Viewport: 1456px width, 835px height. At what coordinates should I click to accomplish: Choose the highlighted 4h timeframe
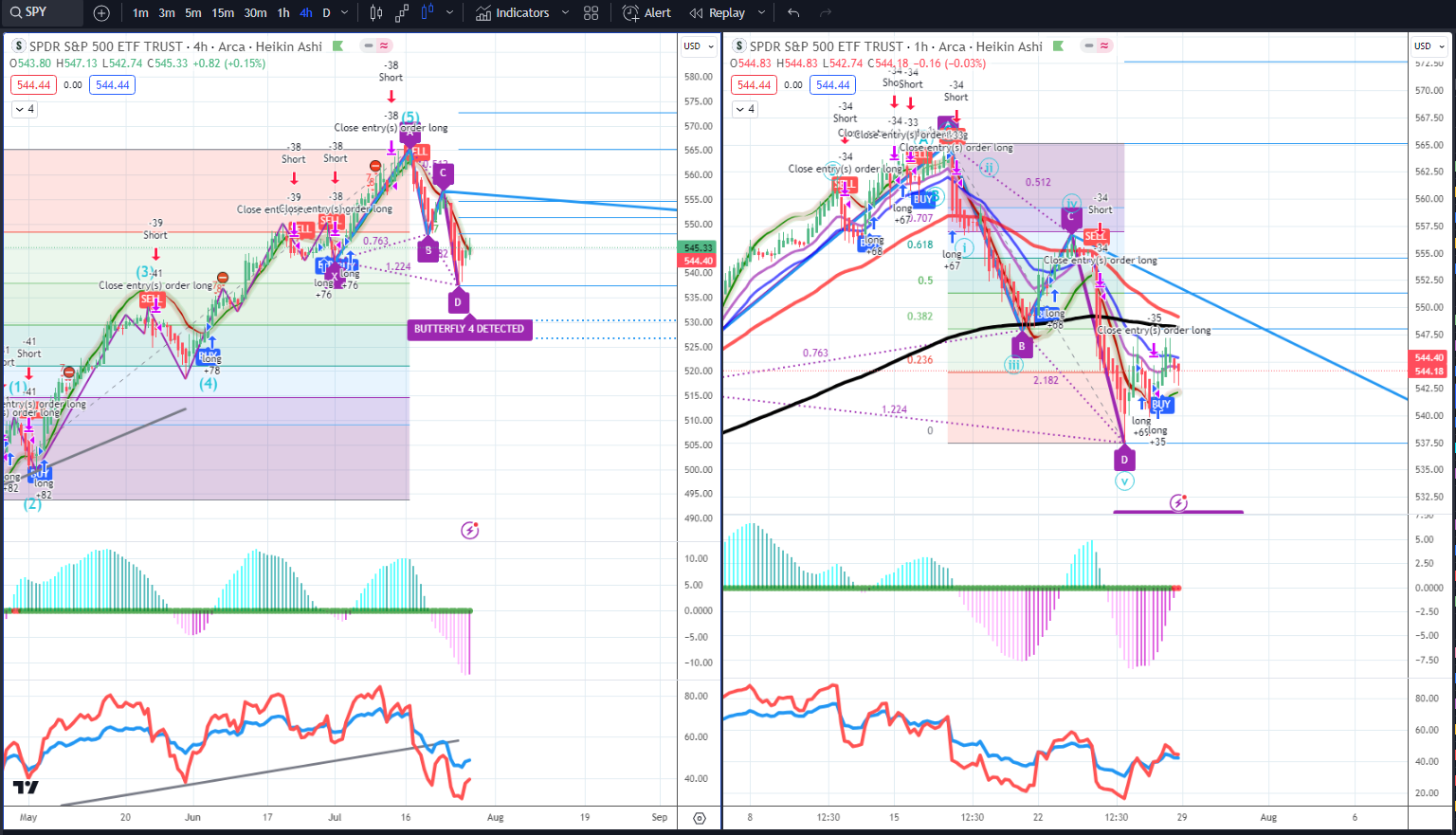pos(306,13)
